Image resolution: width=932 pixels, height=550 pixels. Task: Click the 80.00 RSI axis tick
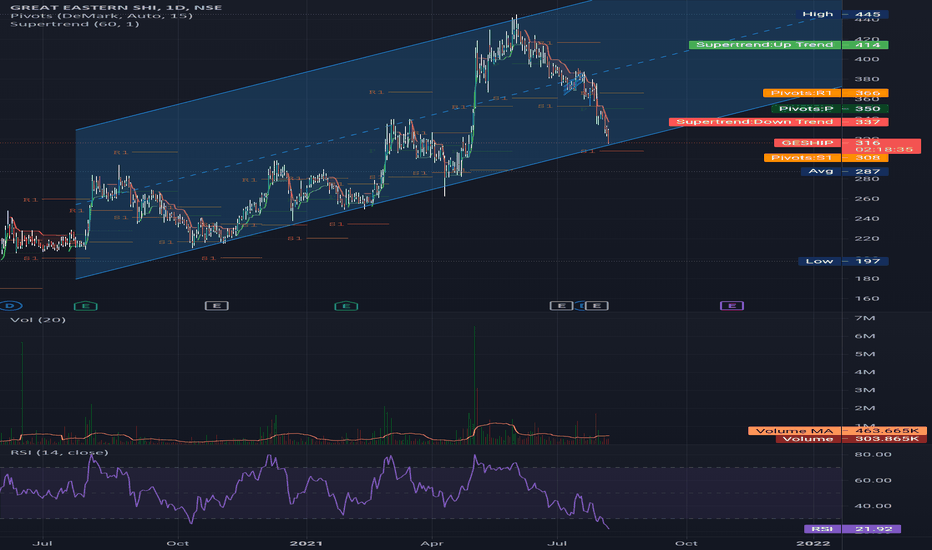(x=873, y=454)
